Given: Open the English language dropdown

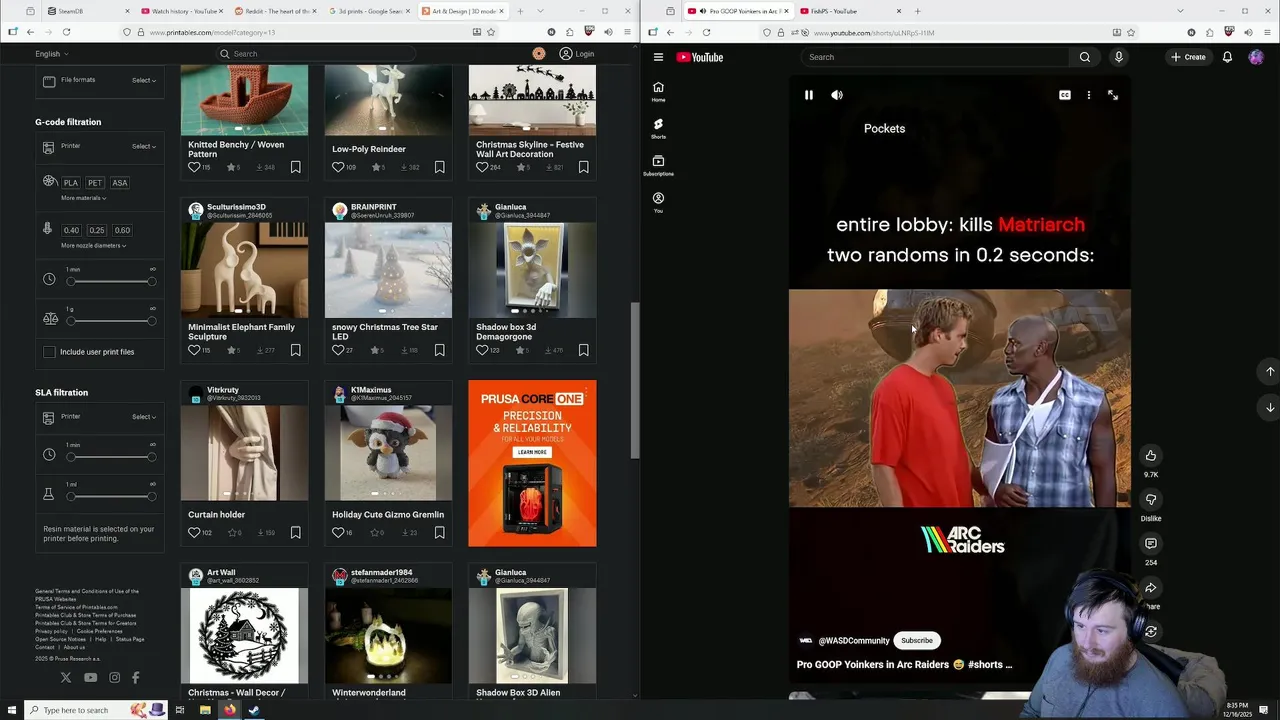Looking at the screenshot, I should (x=52, y=54).
